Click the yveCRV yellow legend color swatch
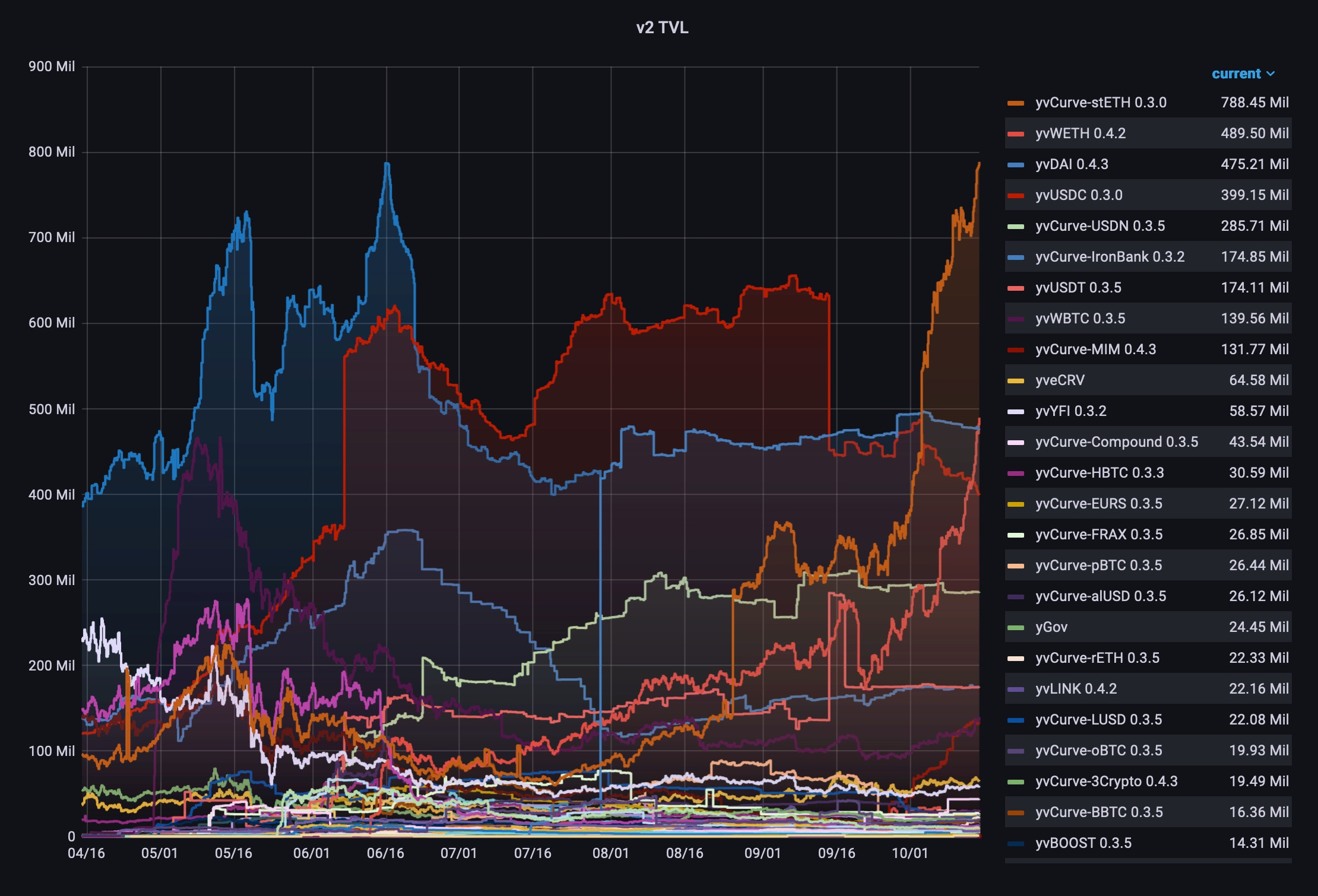This screenshot has width=1318, height=896. pos(1016,381)
